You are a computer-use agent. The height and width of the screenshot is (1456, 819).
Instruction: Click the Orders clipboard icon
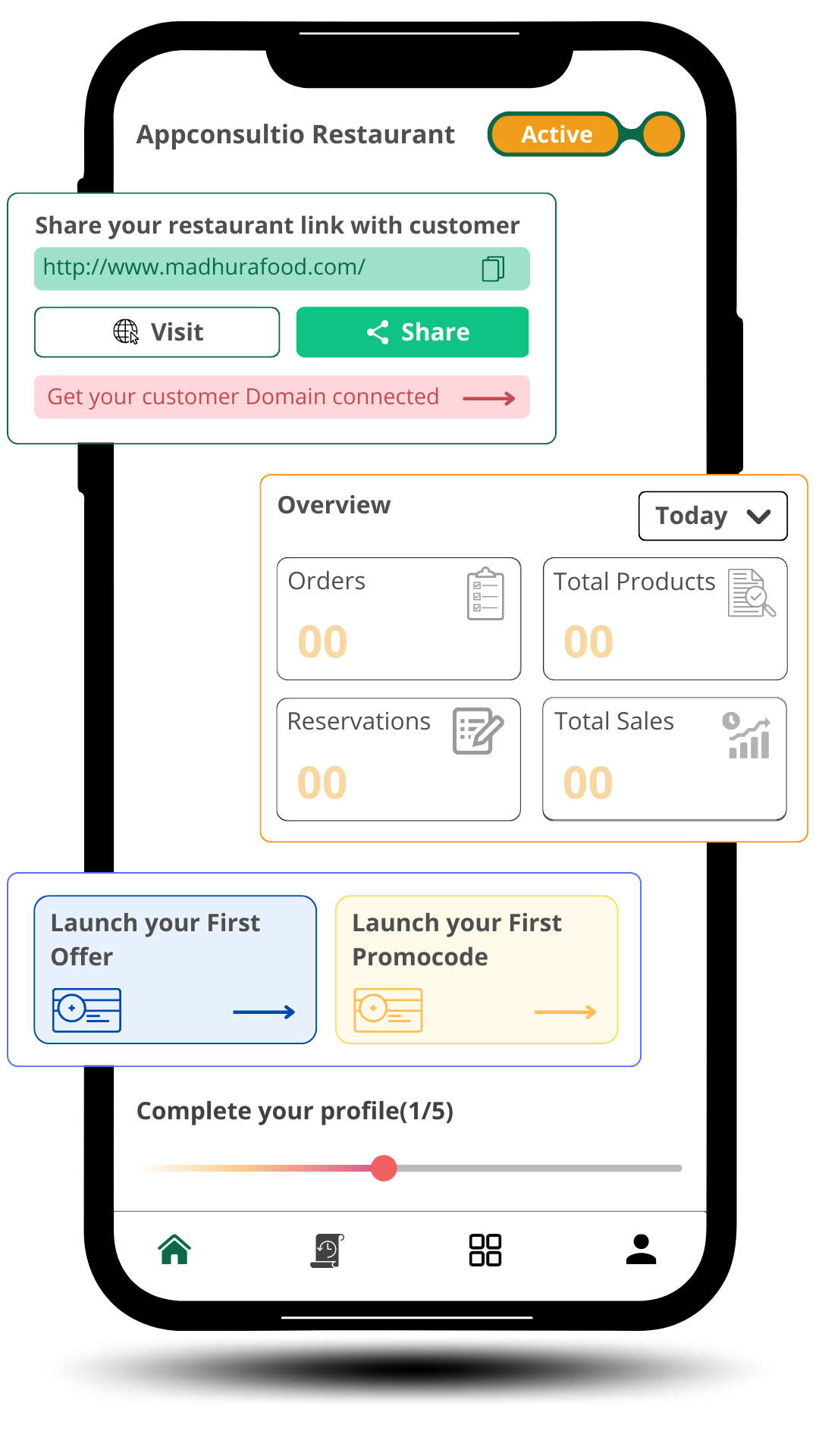coord(485,594)
